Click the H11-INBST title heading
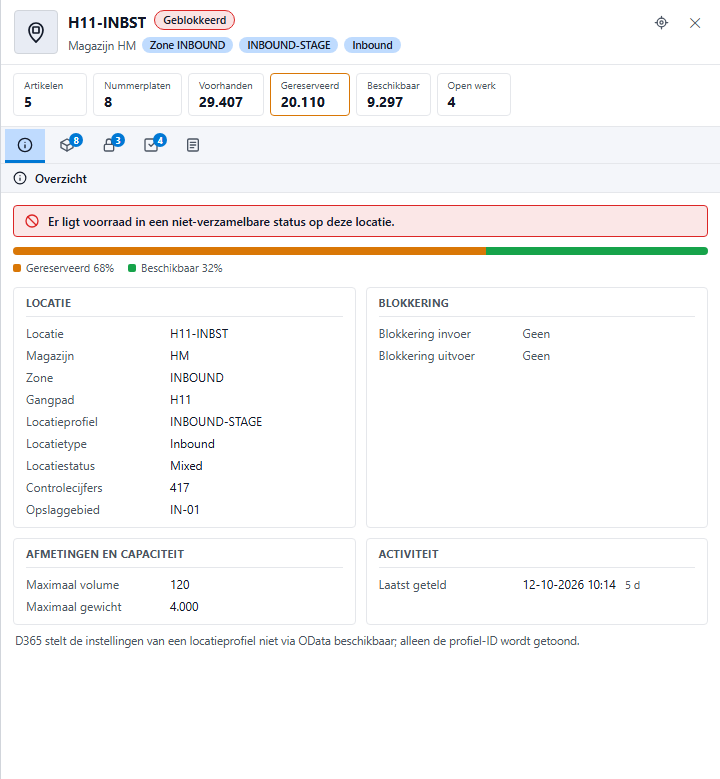Screen dimensions: 720x779 [107, 22]
